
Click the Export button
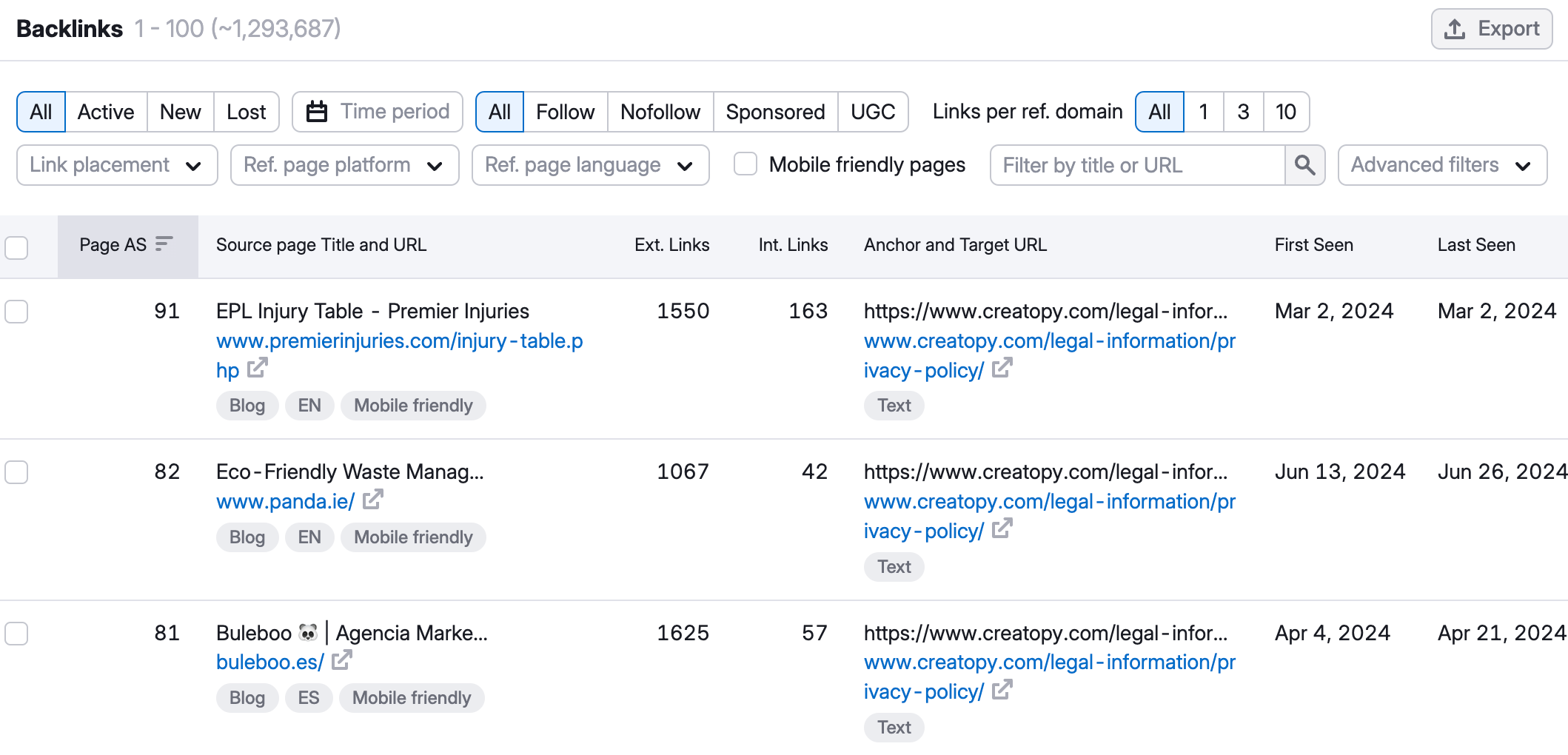[1491, 29]
